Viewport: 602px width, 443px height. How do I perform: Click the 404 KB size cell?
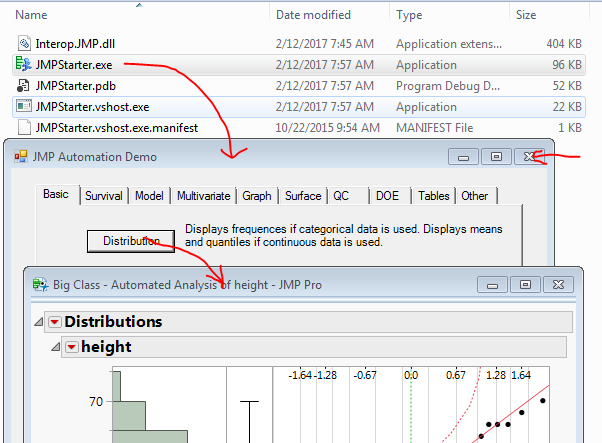tap(564, 44)
